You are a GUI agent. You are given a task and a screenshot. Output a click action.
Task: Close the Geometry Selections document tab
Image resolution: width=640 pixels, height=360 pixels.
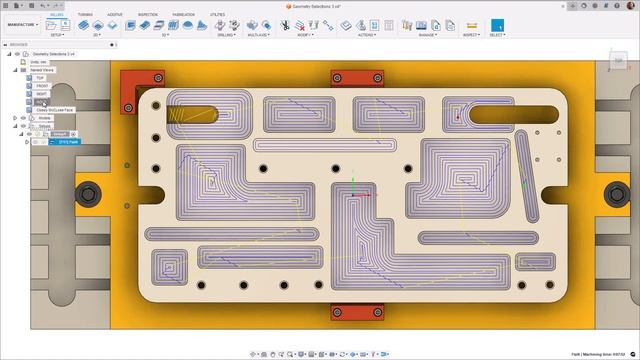point(563,6)
